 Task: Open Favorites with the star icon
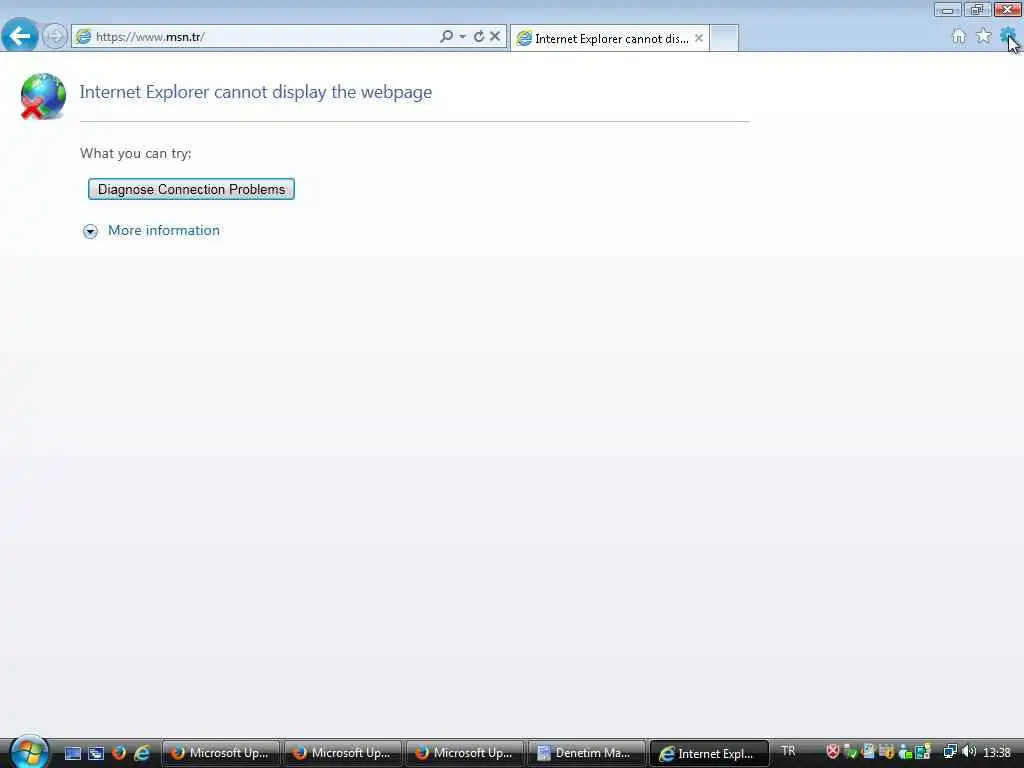tap(984, 37)
